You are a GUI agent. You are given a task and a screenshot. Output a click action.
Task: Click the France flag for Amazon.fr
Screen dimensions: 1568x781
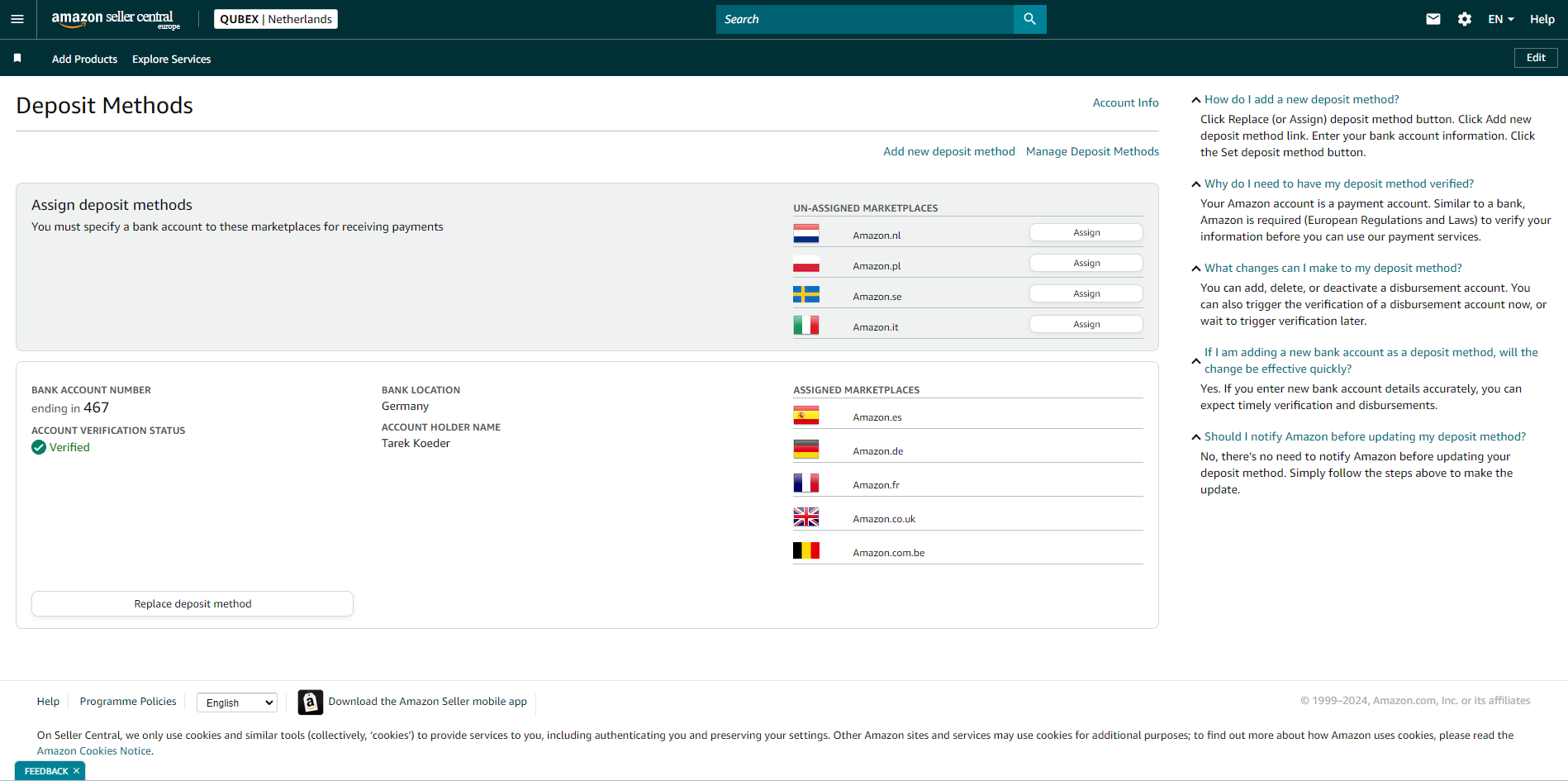pyautogui.click(x=806, y=483)
